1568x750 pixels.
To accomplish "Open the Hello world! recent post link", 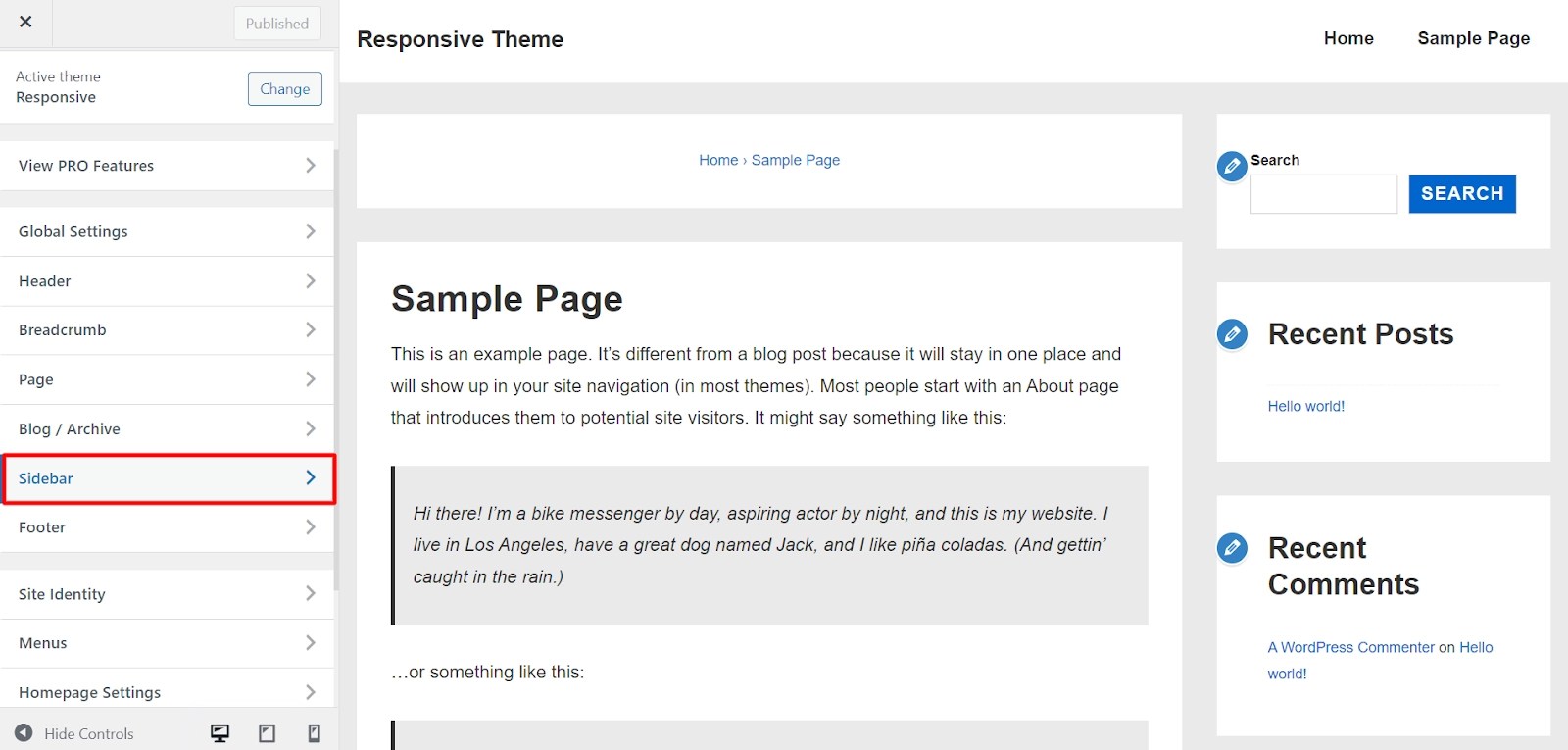I will (1305, 406).
